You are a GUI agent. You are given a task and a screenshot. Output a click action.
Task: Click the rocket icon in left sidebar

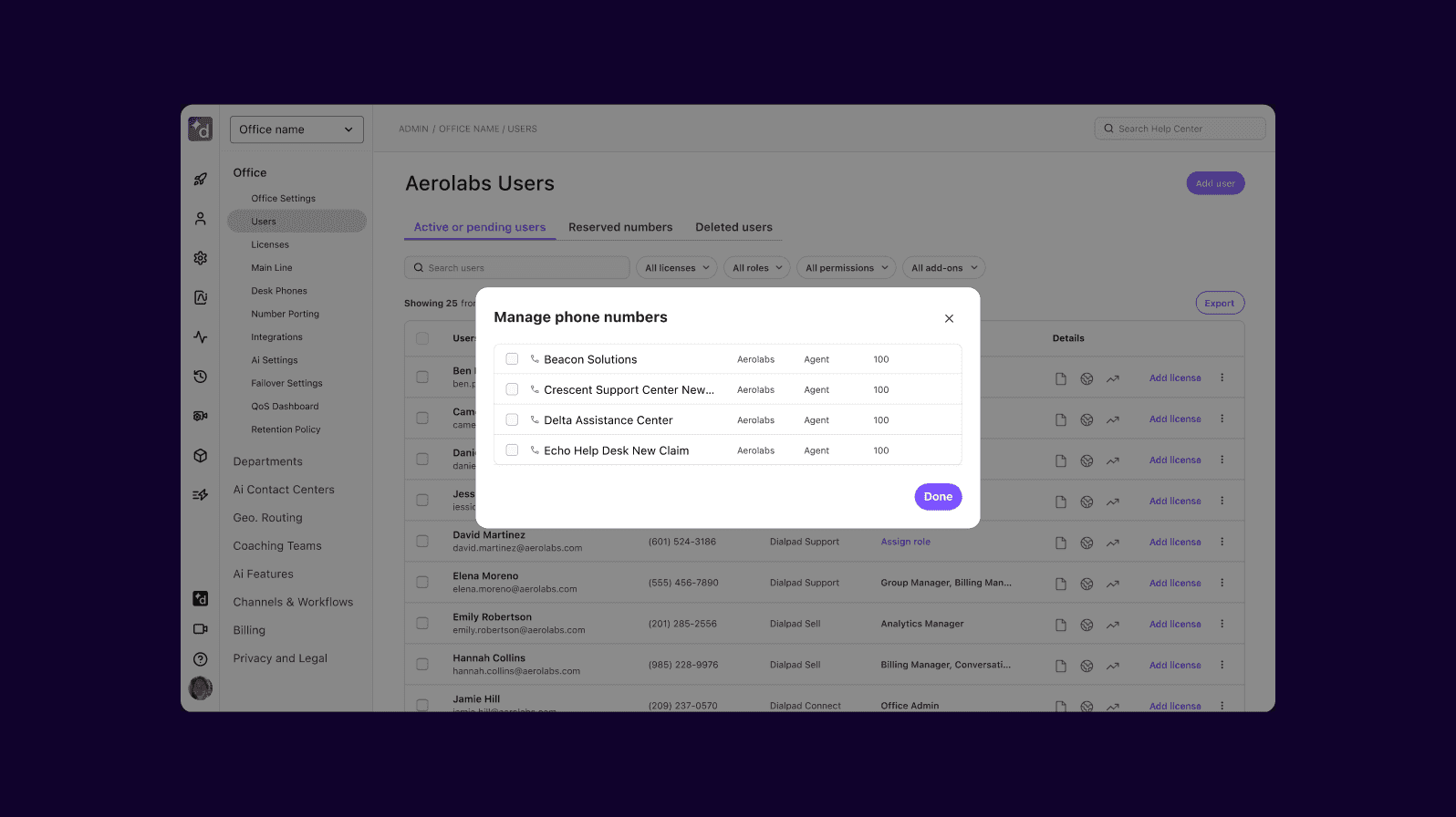click(201, 180)
